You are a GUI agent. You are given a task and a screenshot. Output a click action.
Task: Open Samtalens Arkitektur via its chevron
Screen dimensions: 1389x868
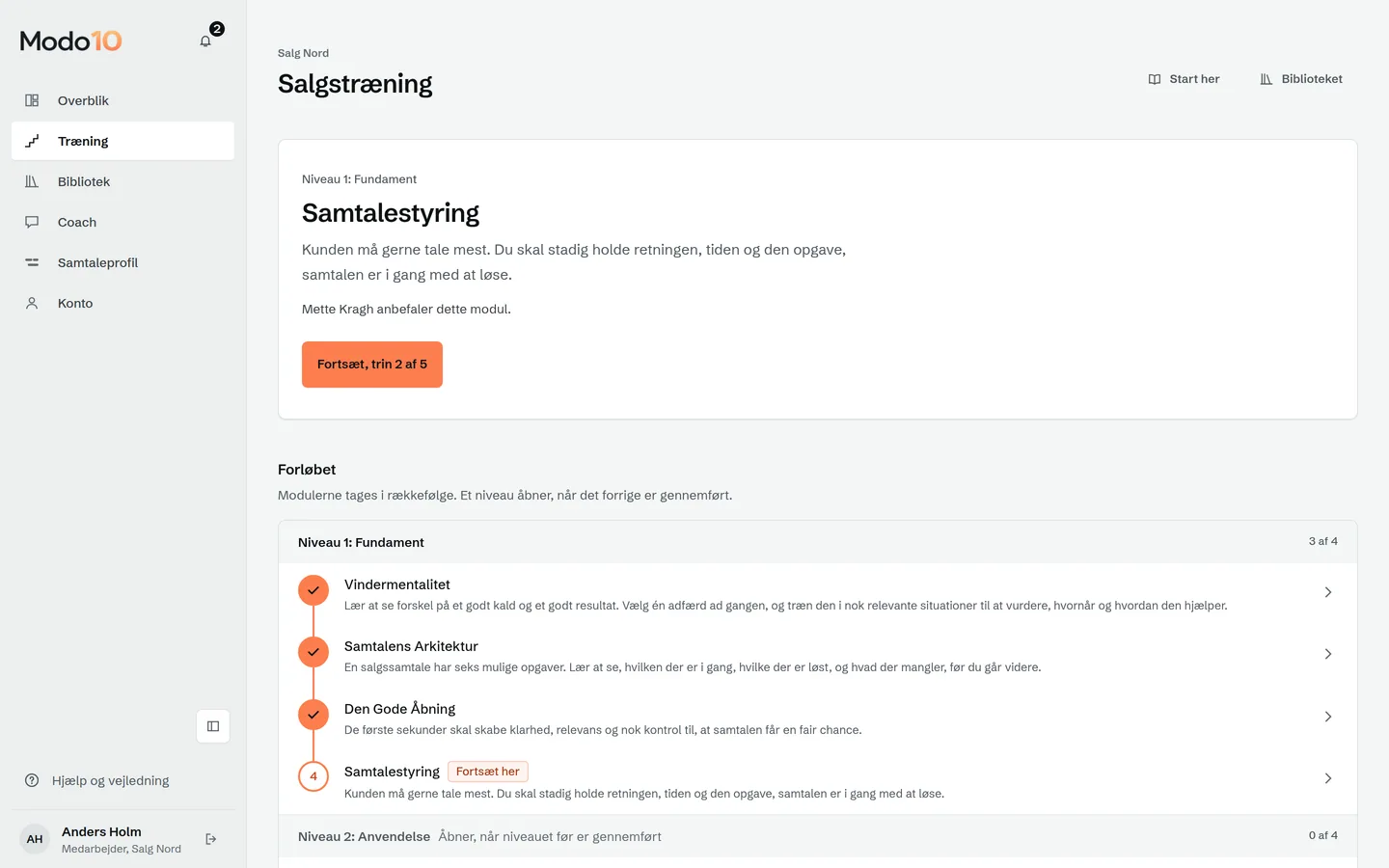click(1328, 654)
